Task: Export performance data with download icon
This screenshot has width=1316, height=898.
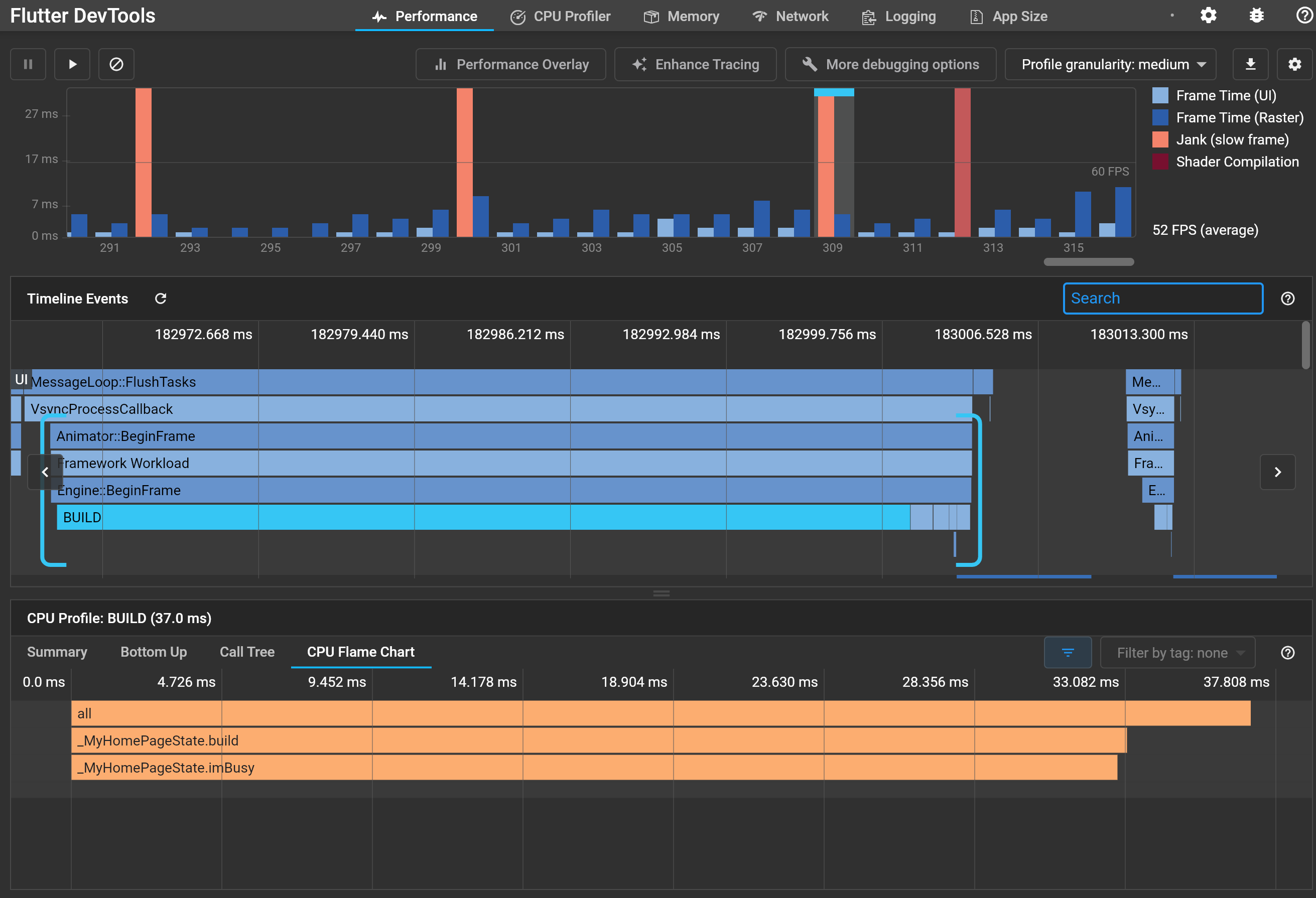Action: (1250, 65)
